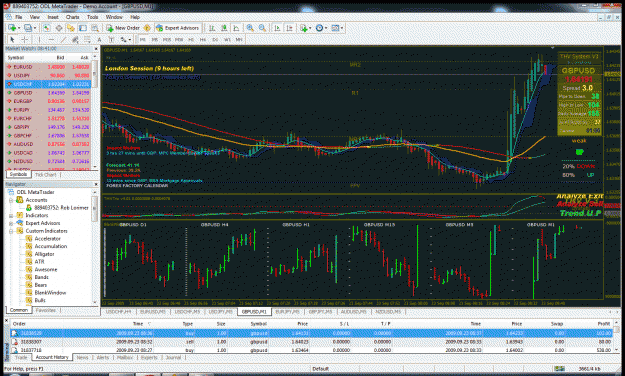
Task: Launch the MetaEditor icon beside New Order
Action: pos(147,28)
